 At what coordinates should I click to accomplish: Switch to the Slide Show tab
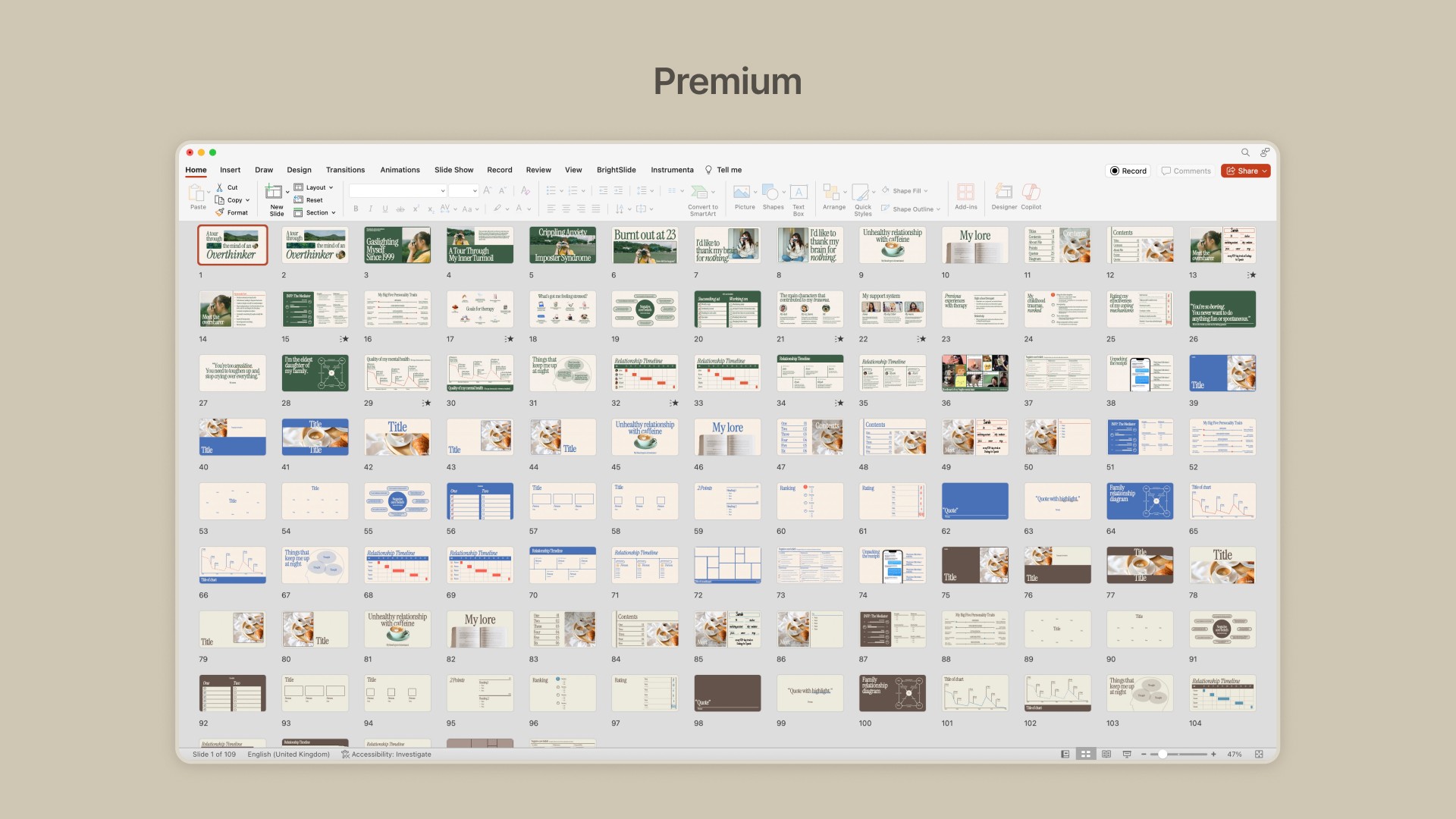453,170
